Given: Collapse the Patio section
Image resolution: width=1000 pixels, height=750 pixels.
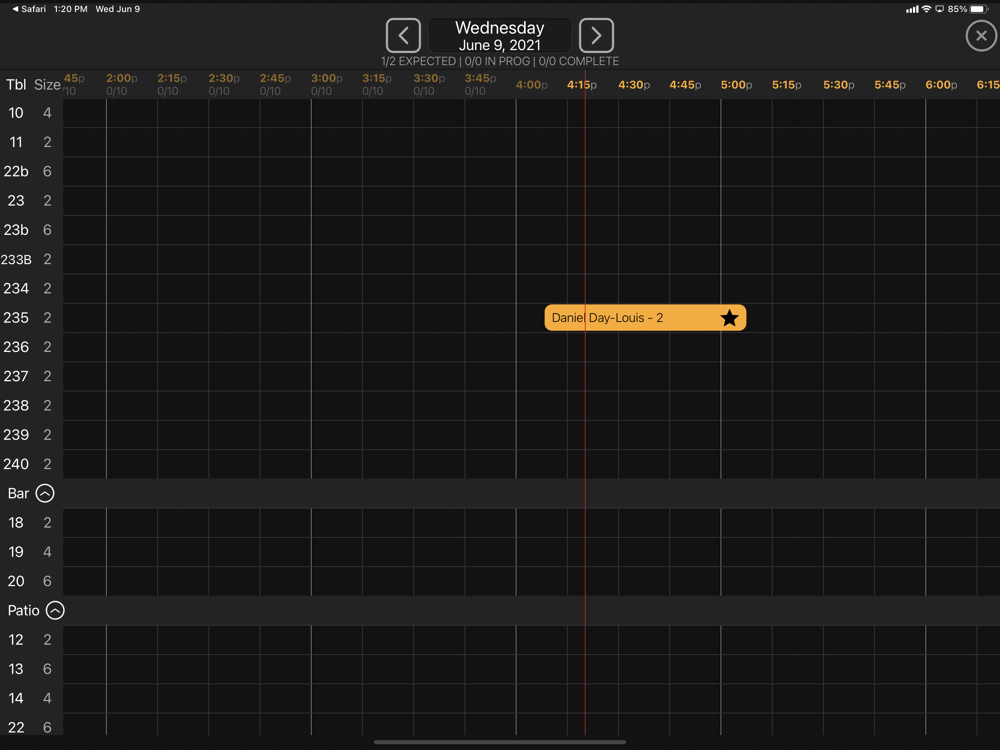Looking at the screenshot, I should 55,610.
